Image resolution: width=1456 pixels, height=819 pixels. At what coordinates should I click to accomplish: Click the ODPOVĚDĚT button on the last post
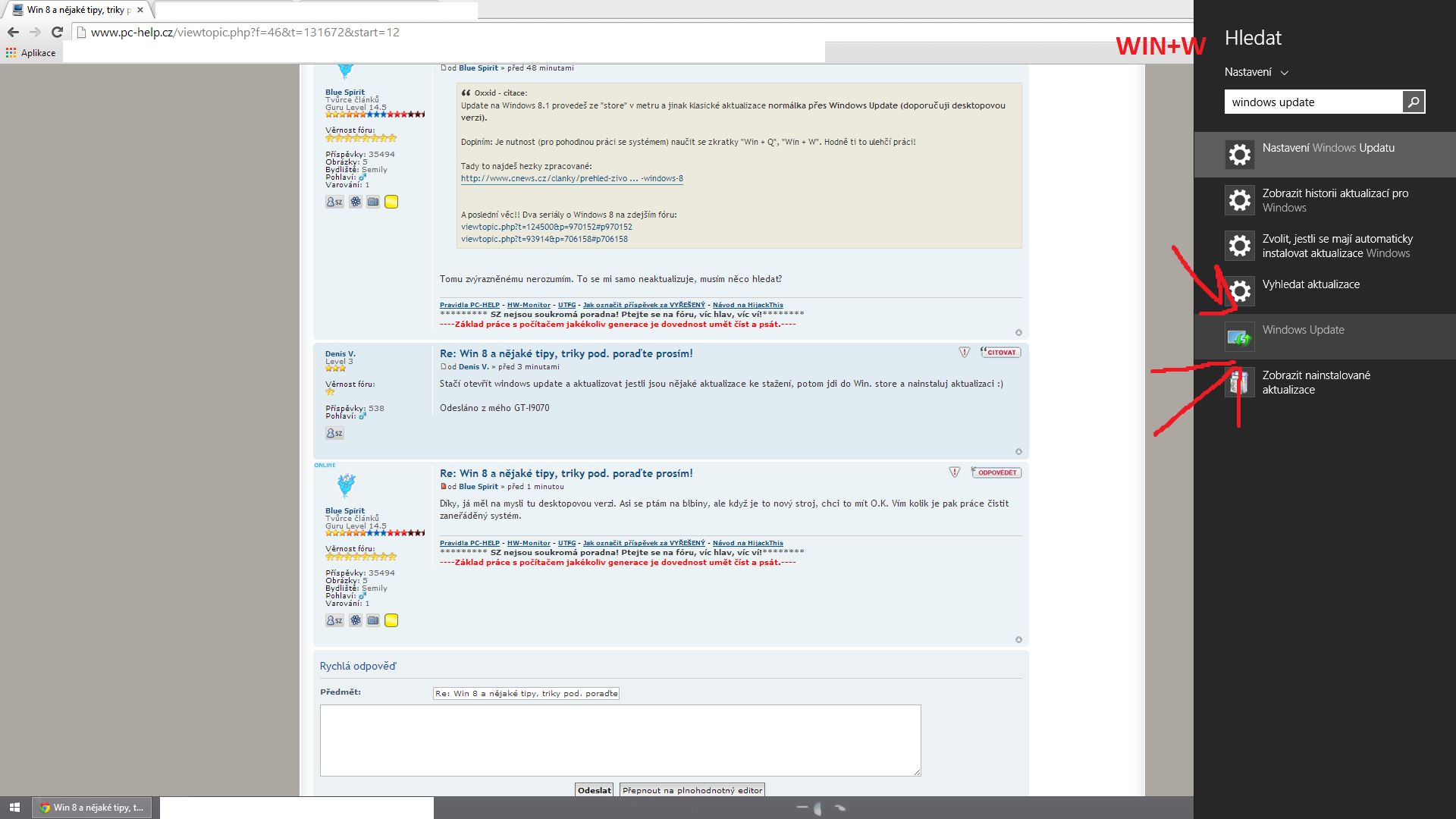[996, 472]
